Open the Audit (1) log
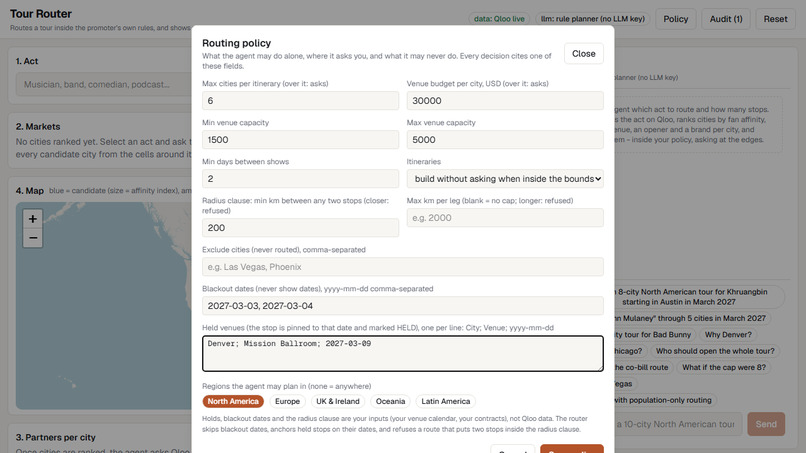The image size is (806, 453). pyautogui.click(x=726, y=19)
